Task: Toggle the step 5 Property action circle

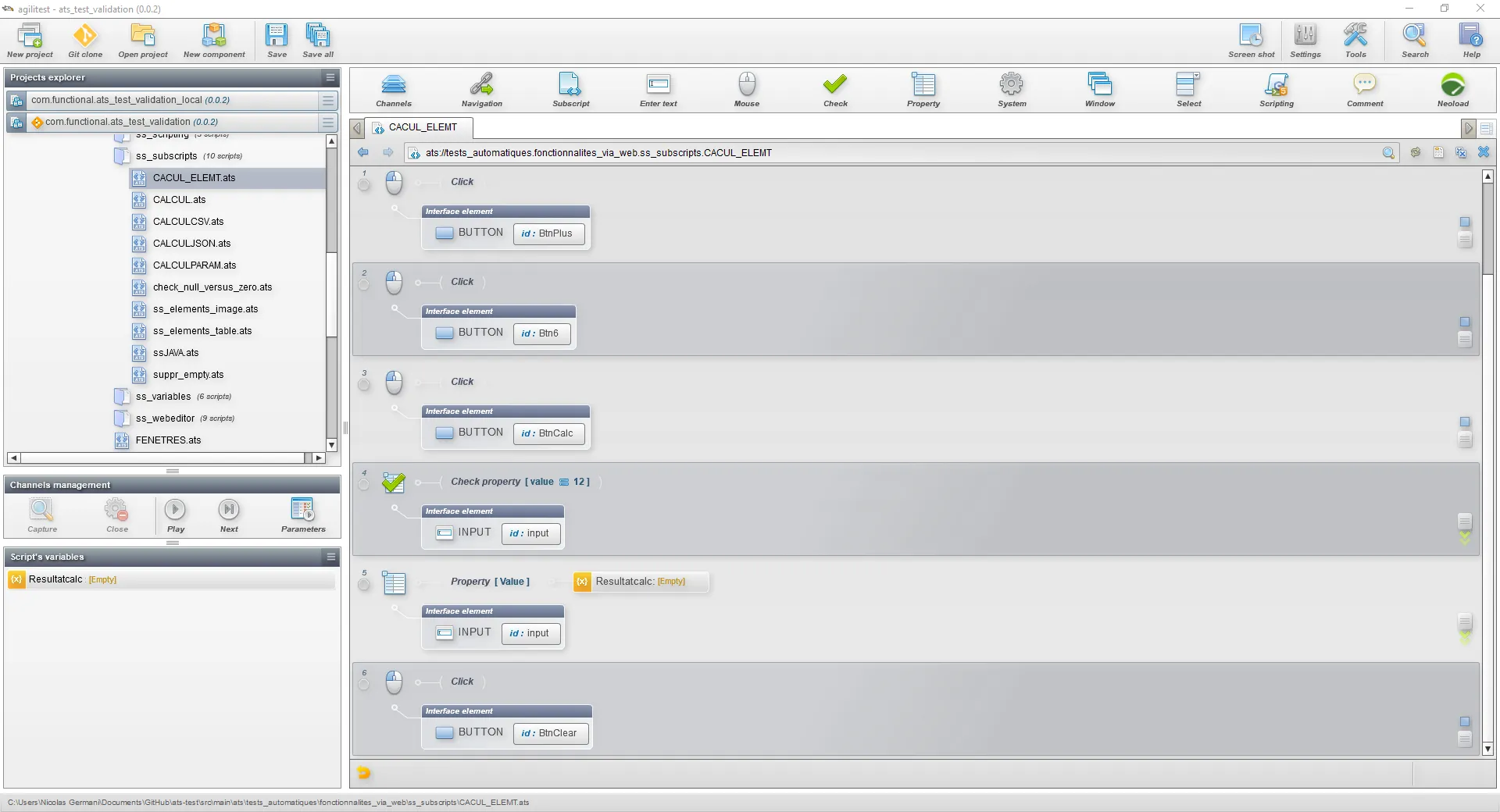Action: (364, 585)
